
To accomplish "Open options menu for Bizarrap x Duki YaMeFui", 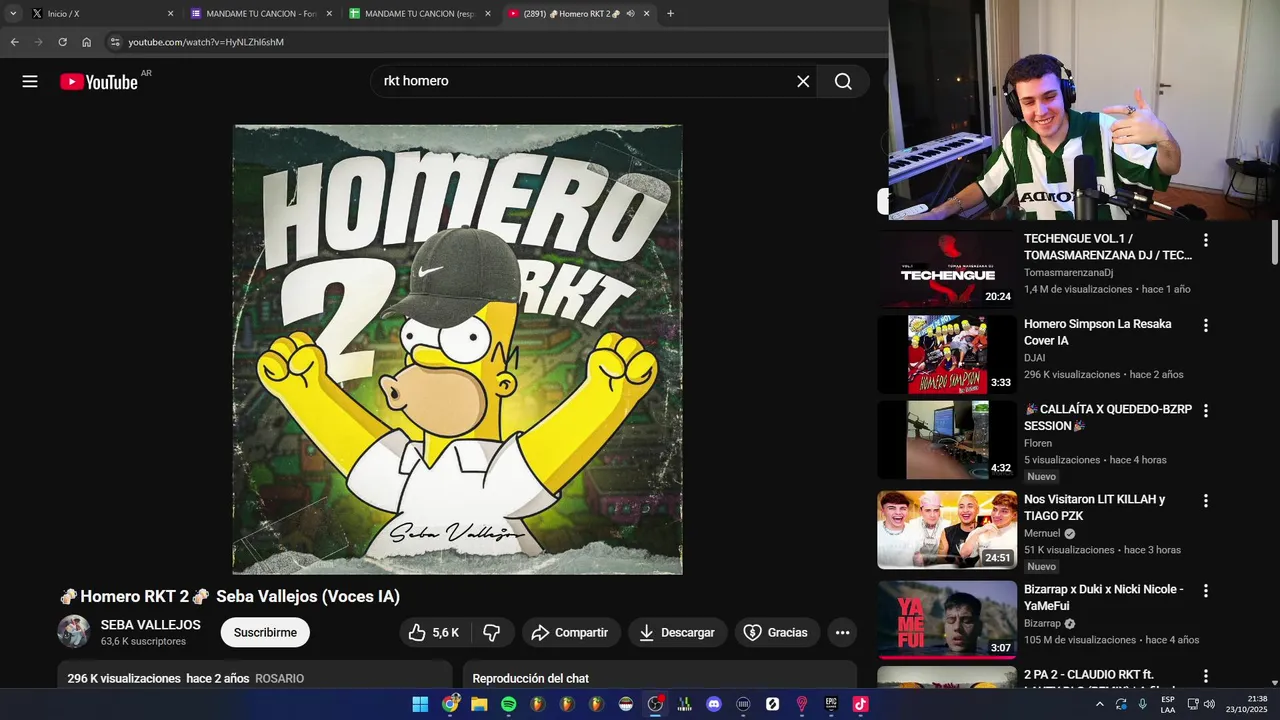I will pyautogui.click(x=1205, y=590).
